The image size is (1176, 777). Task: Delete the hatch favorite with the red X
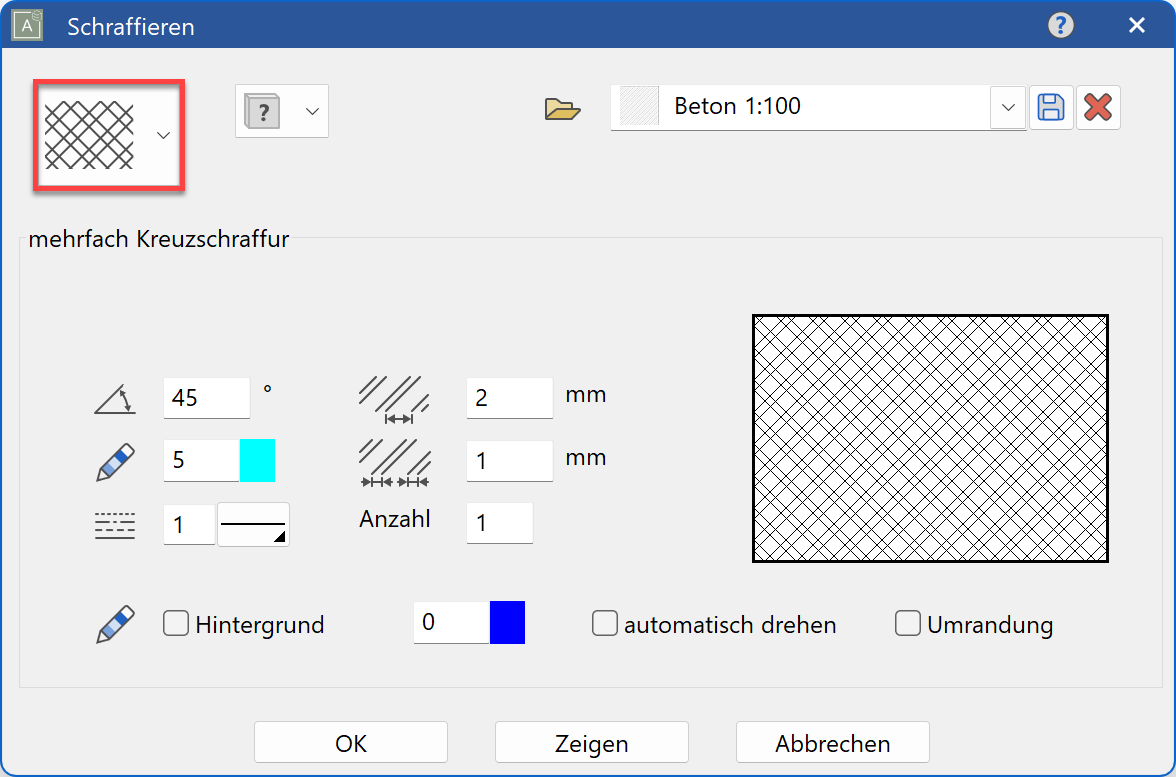point(1098,108)
